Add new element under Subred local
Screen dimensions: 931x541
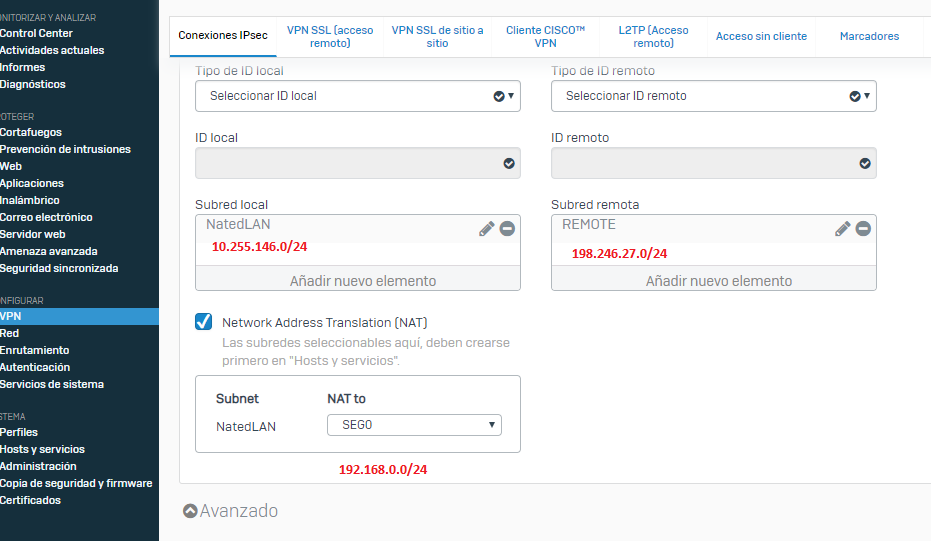pyautogui.click(x=357, y=280)
